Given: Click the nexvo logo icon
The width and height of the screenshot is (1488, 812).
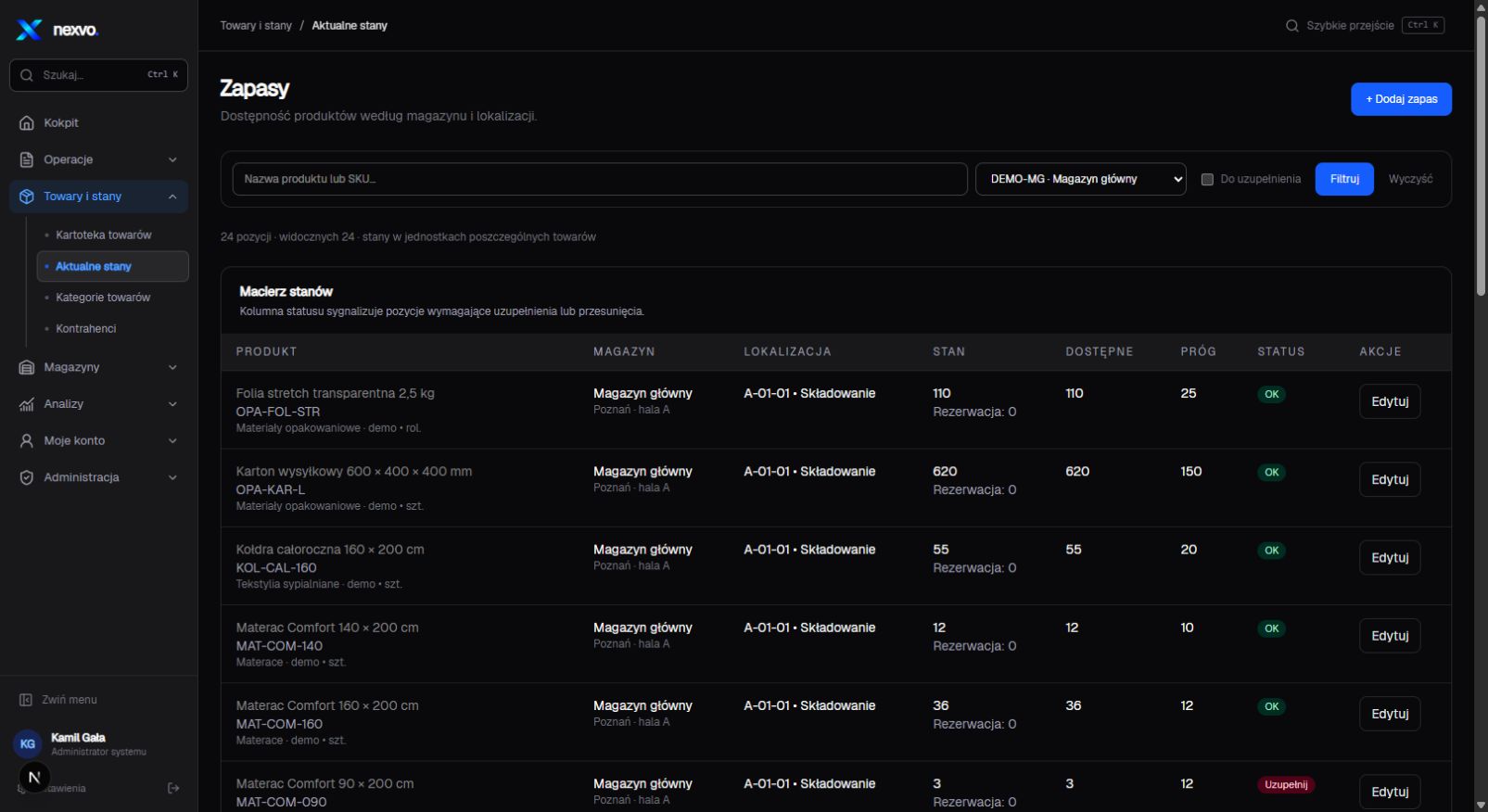Looking at the screenshot, I should 29,30.
